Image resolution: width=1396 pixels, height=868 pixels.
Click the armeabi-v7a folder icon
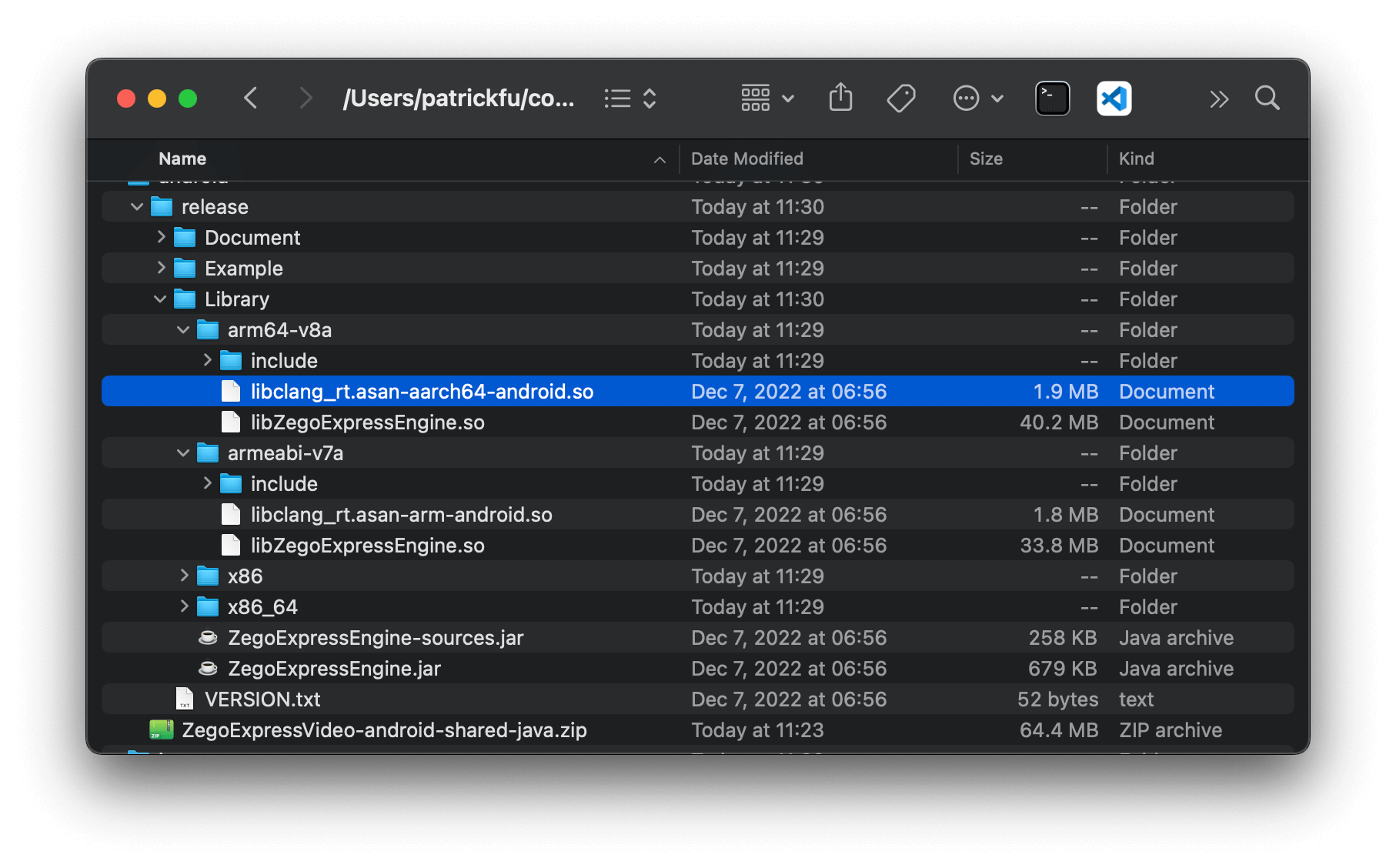pos(208,453)
